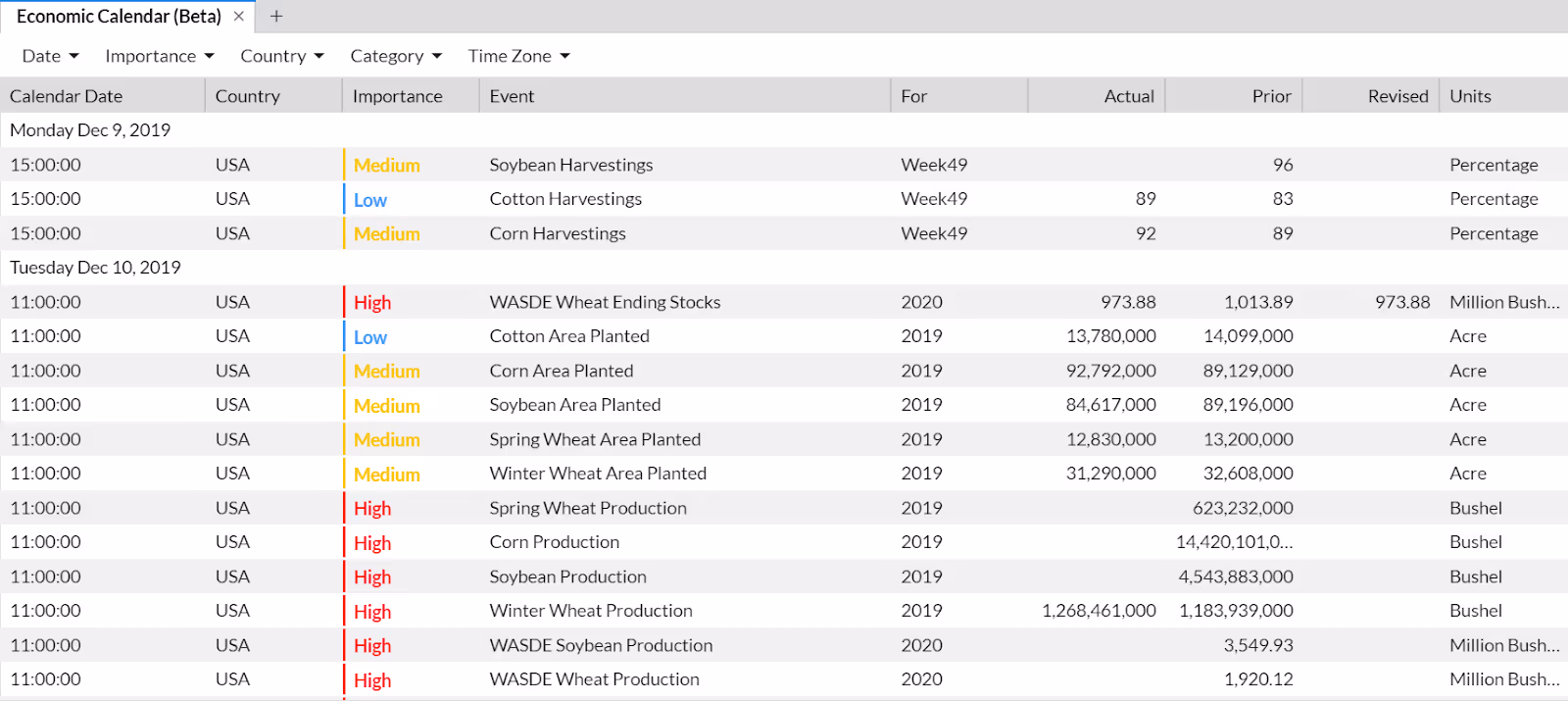This screenshot has width=1568, height=701.
Task: Select the Spring Wheat Production event
Action: point(588,508)
